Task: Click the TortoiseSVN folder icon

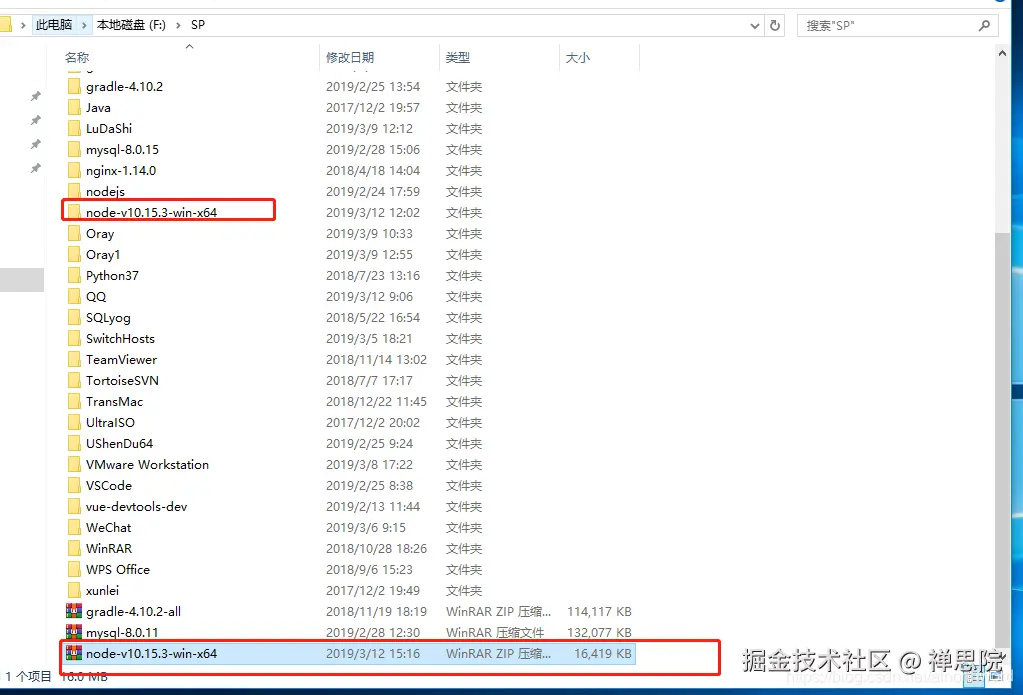Action: click(x=74, y=380)
